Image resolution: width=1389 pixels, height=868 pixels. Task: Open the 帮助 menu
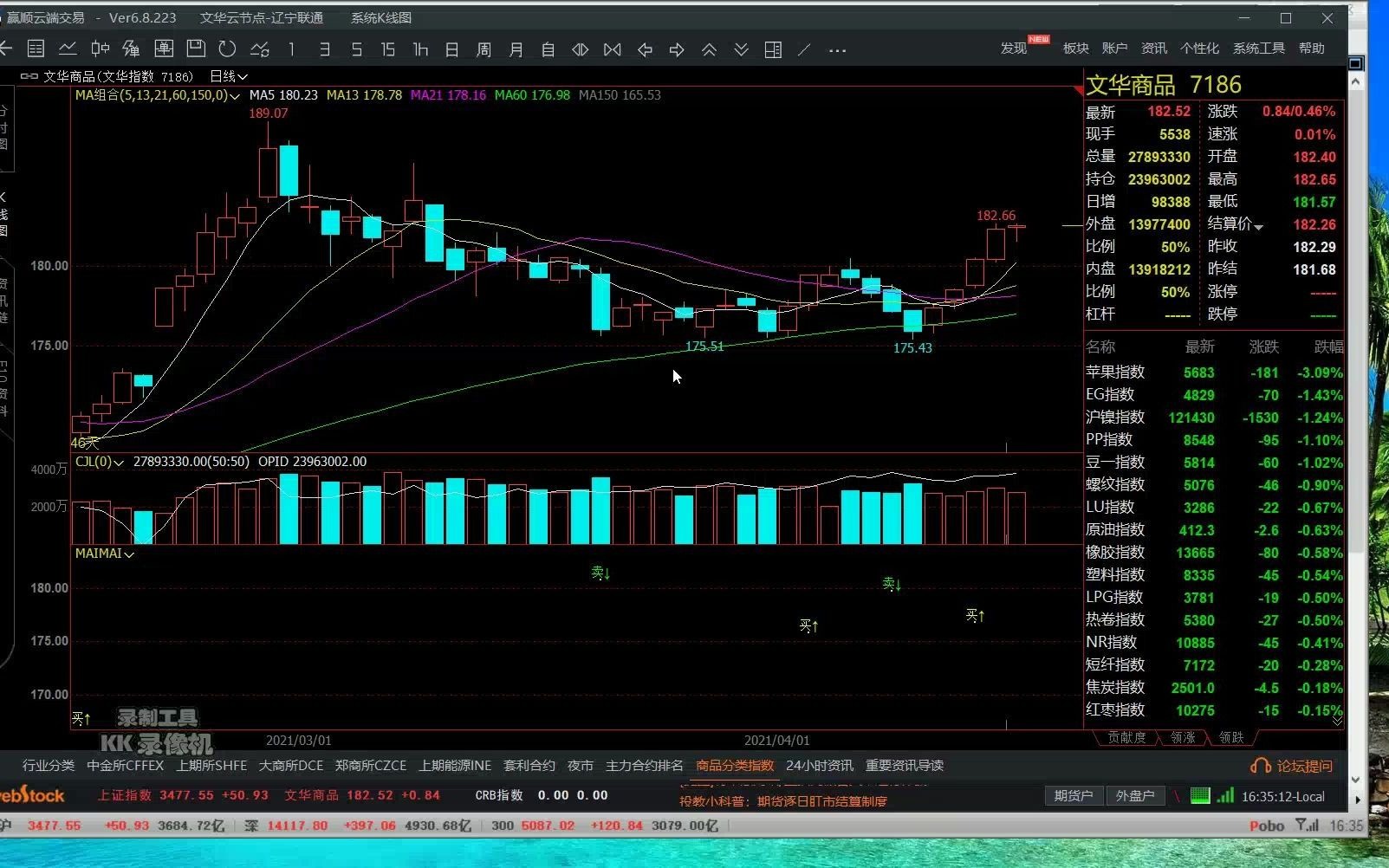coord(1312,49)
